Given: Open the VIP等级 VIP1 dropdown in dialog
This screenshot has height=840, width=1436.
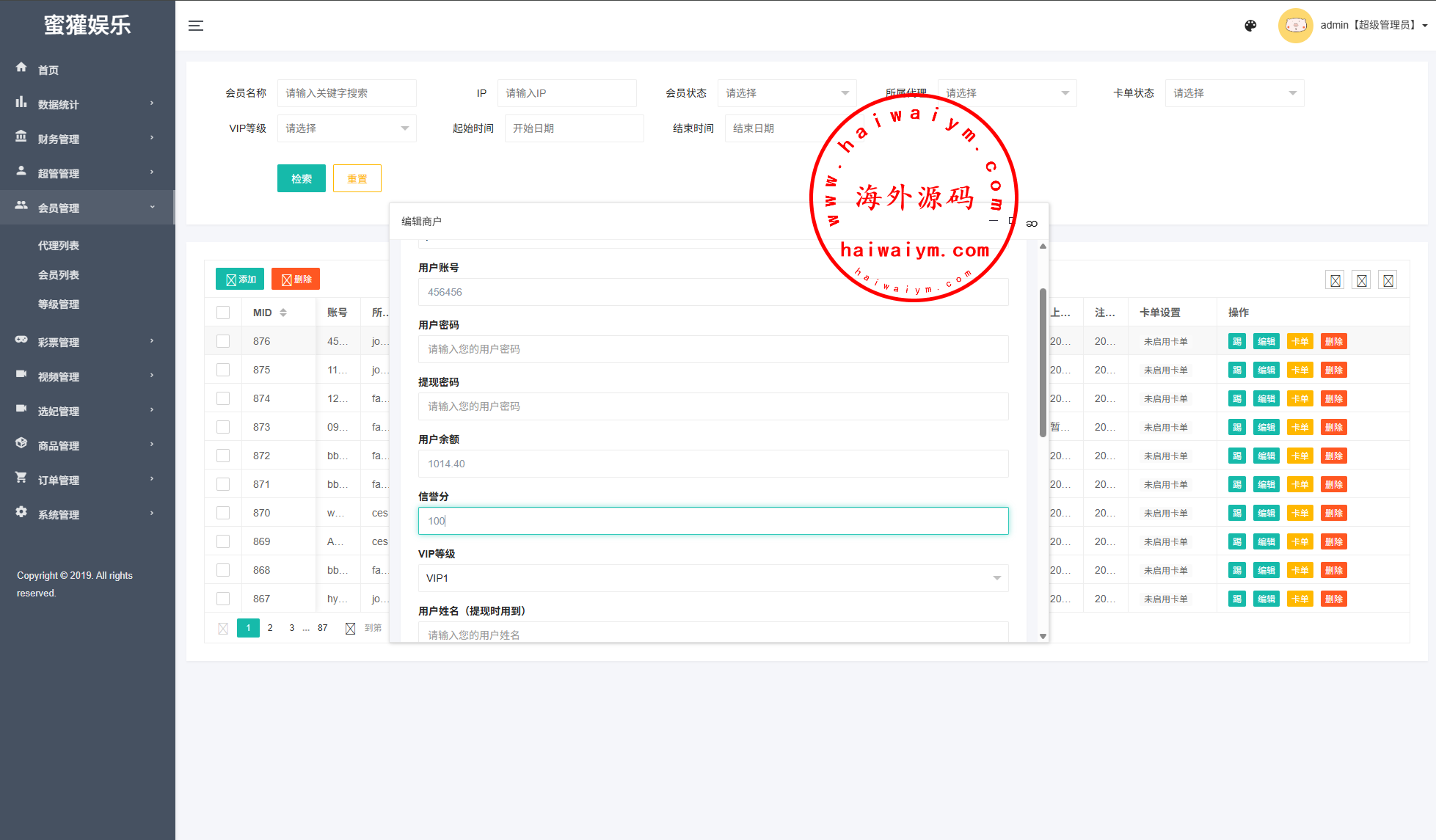Looking at the screenshot, I should click(x=712, y=578).
